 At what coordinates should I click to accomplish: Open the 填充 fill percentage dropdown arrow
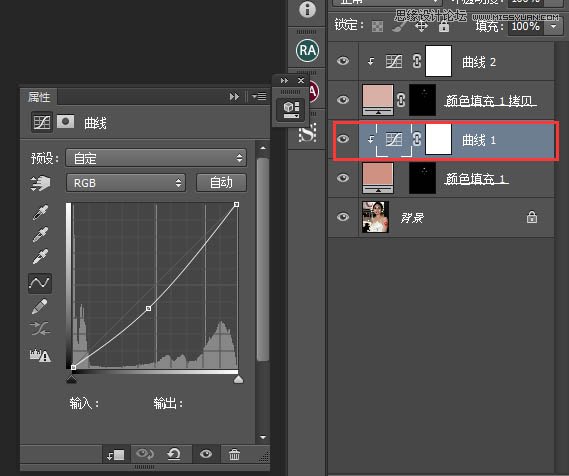(553, 26)
